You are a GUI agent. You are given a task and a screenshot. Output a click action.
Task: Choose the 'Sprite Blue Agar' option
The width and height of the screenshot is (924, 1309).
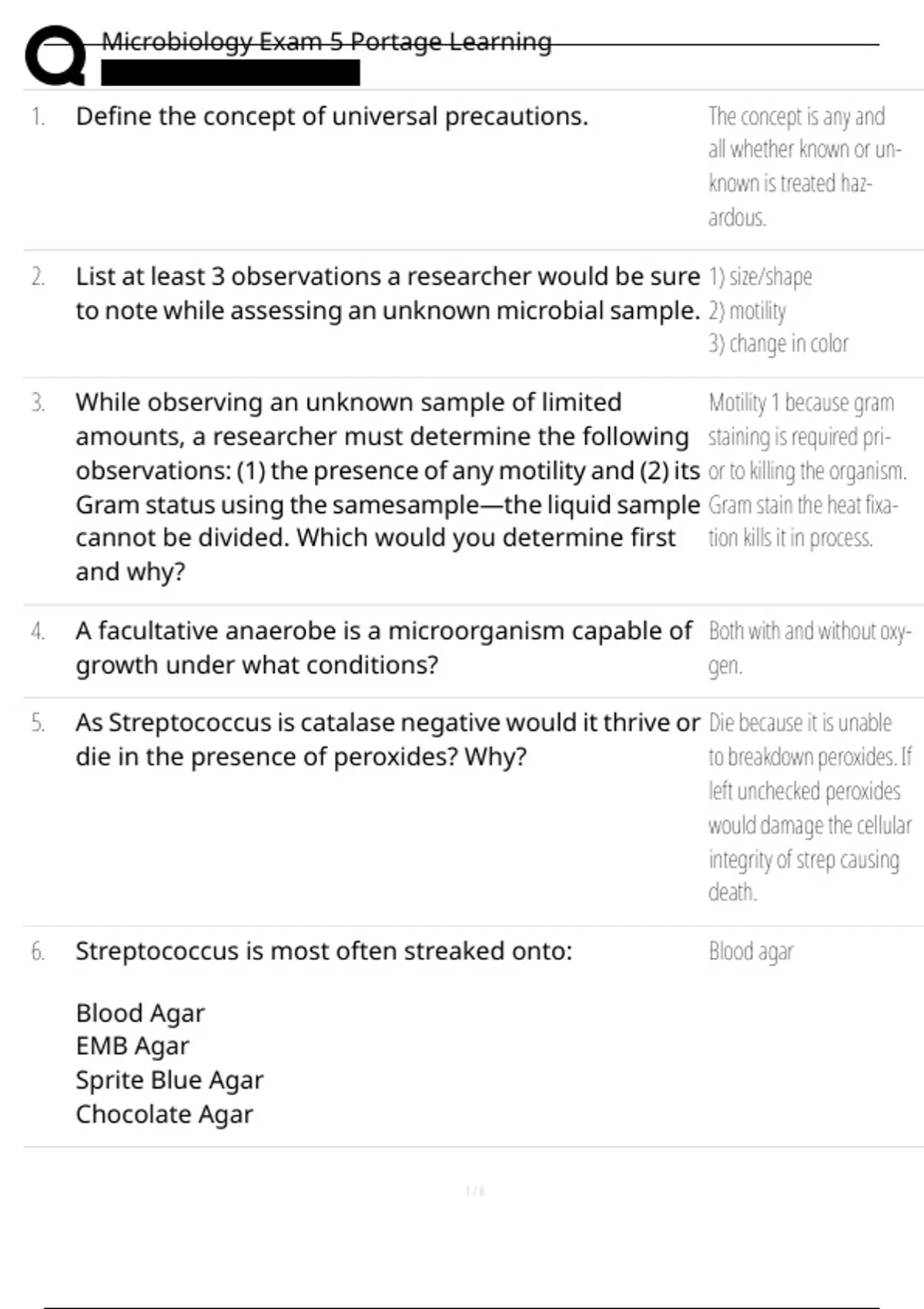[x=169, y=1080]
